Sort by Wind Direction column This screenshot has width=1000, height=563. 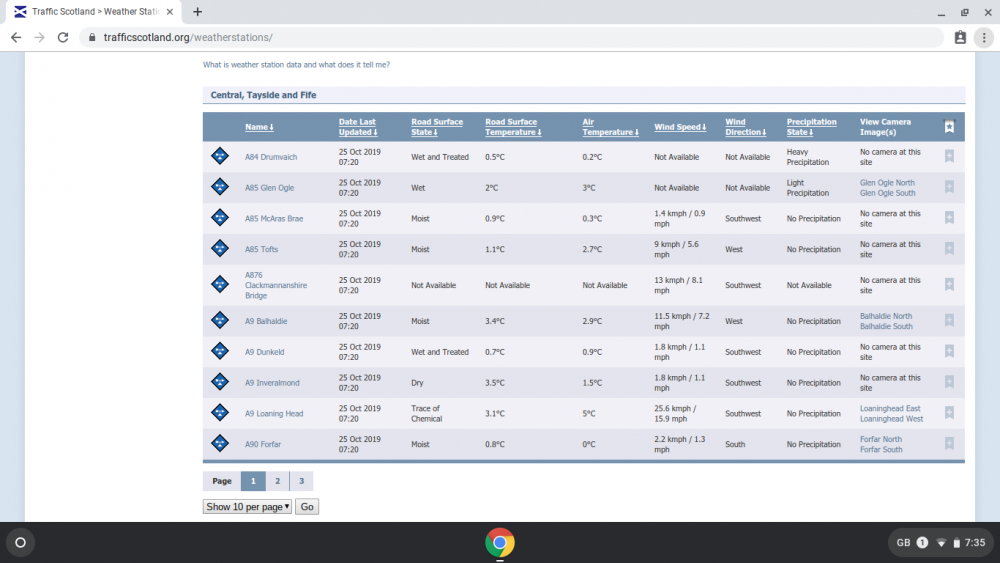[x=746, y=127]
